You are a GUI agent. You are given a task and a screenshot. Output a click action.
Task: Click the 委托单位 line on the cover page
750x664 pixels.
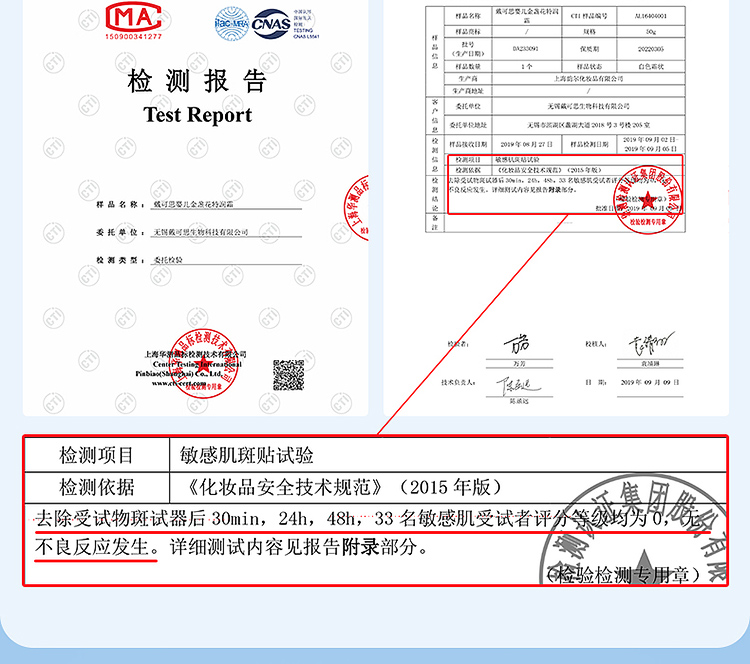click(x=199, y=232)
